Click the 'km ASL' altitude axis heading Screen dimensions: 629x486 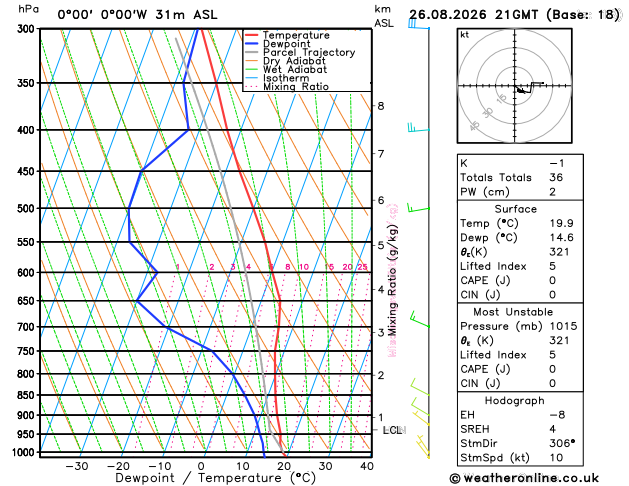click(x=384, y=16)
